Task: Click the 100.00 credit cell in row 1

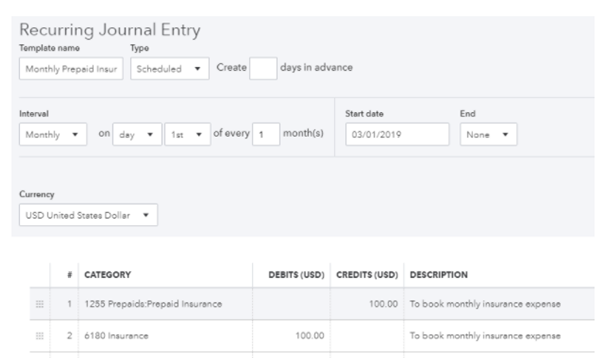Action: pos(367,304)
